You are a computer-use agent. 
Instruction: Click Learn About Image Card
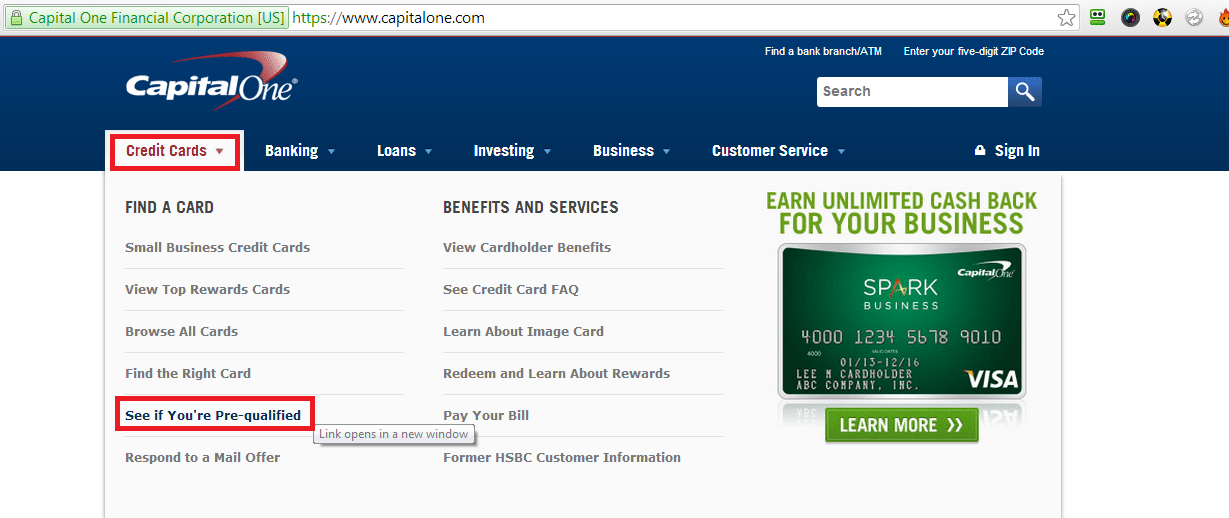point(523,331)
